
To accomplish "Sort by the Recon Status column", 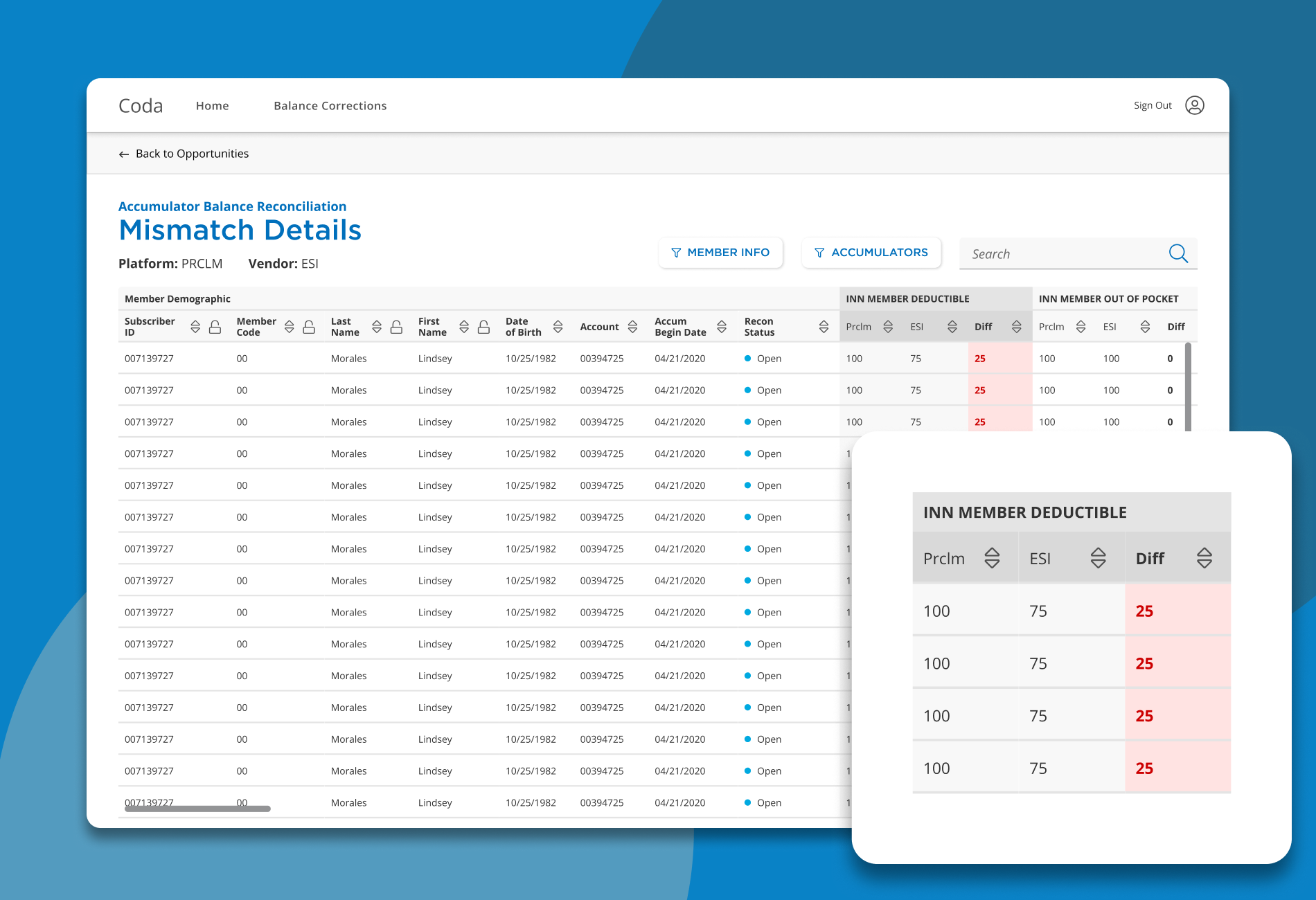I will (x=824, y=327).
